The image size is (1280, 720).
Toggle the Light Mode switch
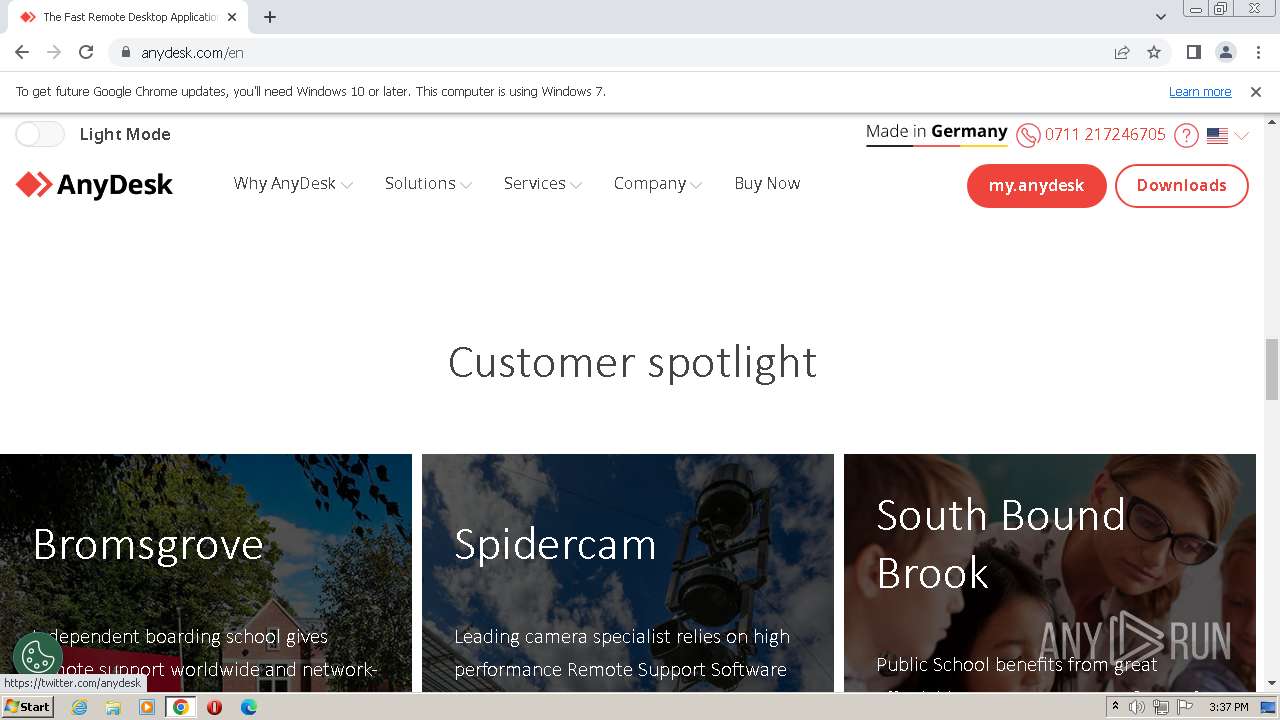[40, 134]
